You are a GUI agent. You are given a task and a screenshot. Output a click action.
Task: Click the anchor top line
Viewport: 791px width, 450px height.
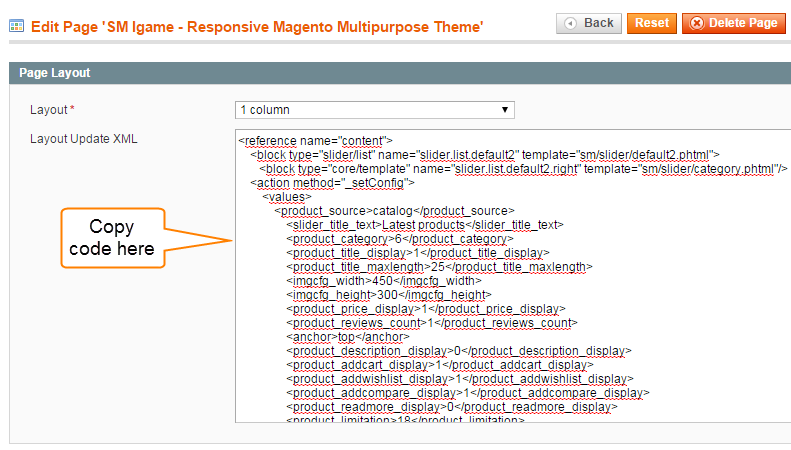[348, 337]
